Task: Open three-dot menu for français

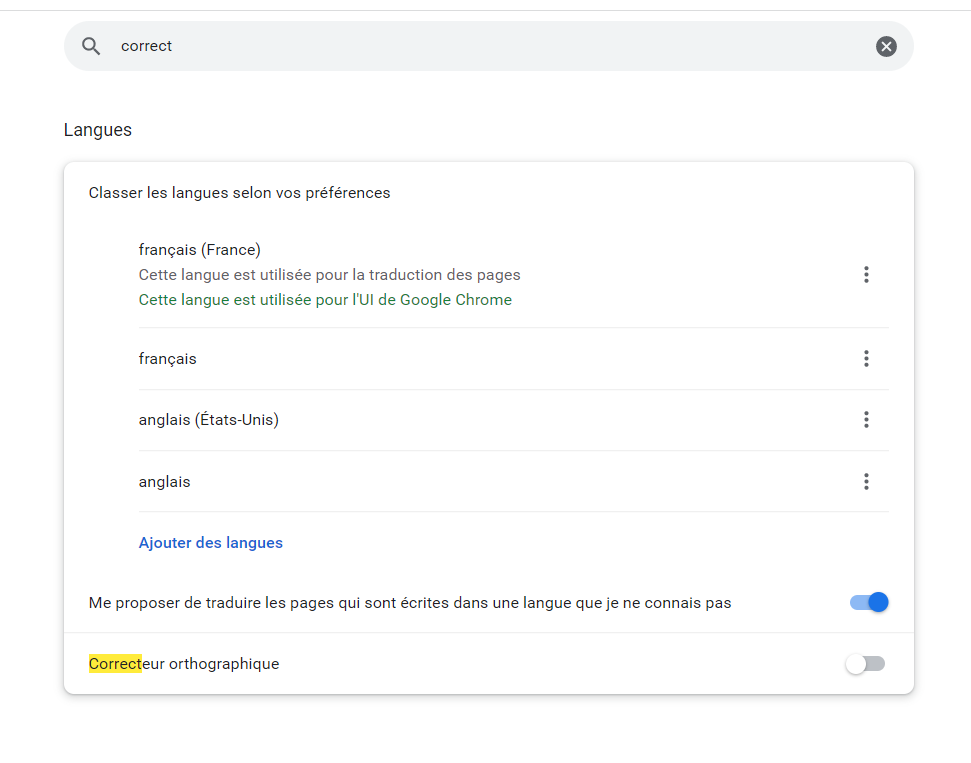Action: pyautogui.click(x=866, y=358)
